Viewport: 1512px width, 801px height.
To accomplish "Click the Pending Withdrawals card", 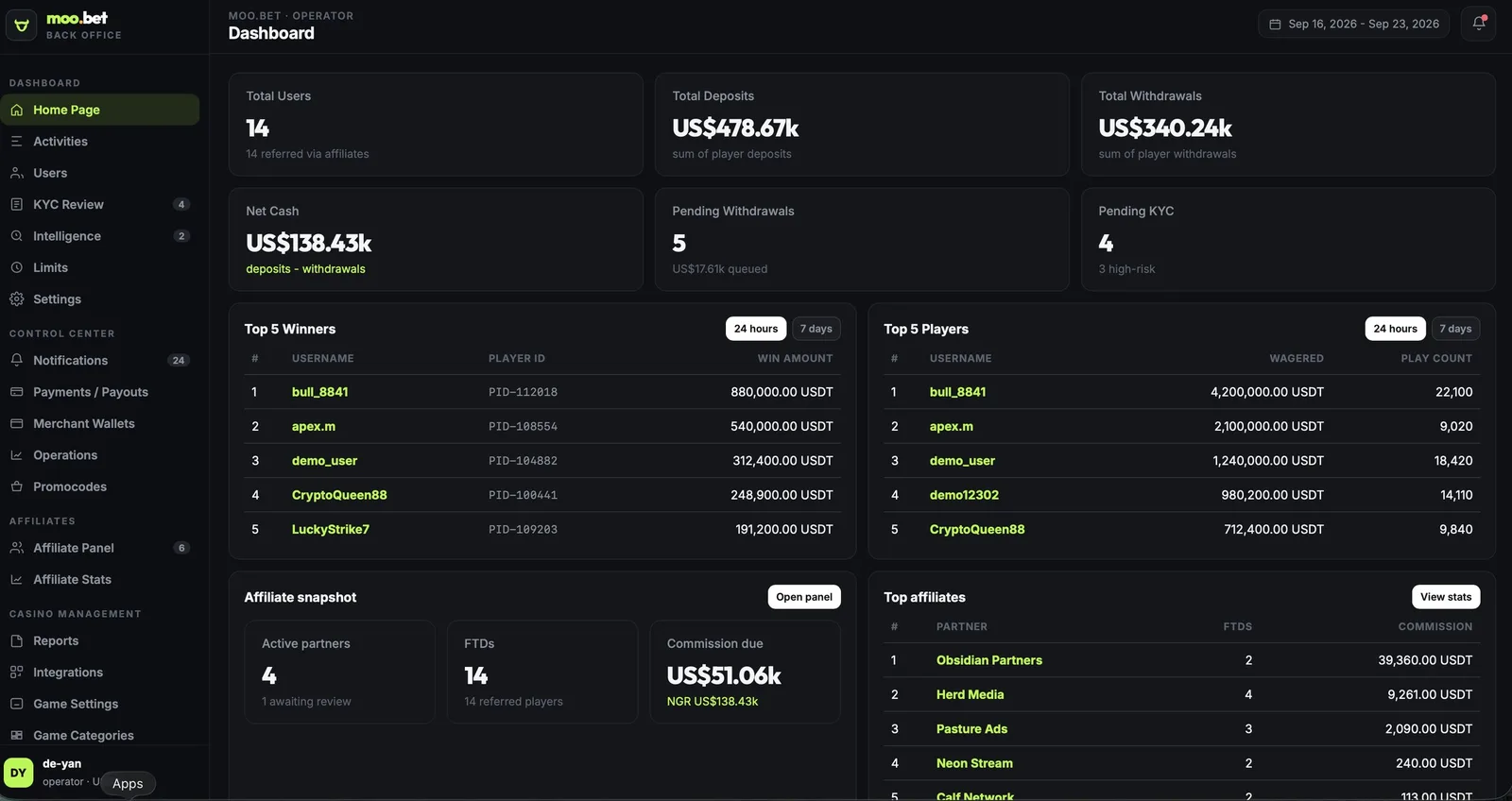I will pyautogui.click(x=862, y=240).
